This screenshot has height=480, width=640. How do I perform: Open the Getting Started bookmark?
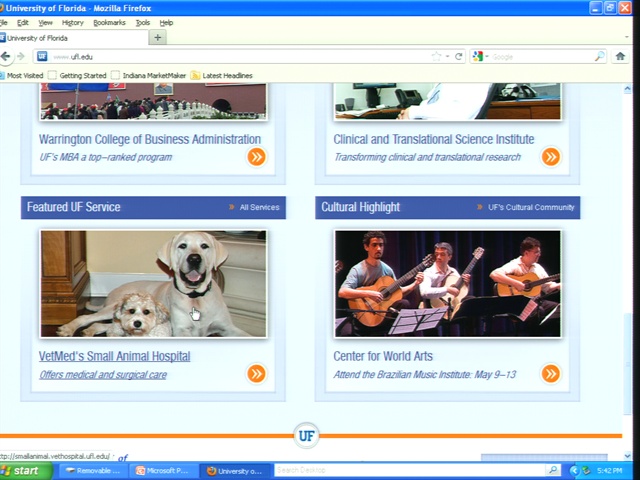[77, 76]
